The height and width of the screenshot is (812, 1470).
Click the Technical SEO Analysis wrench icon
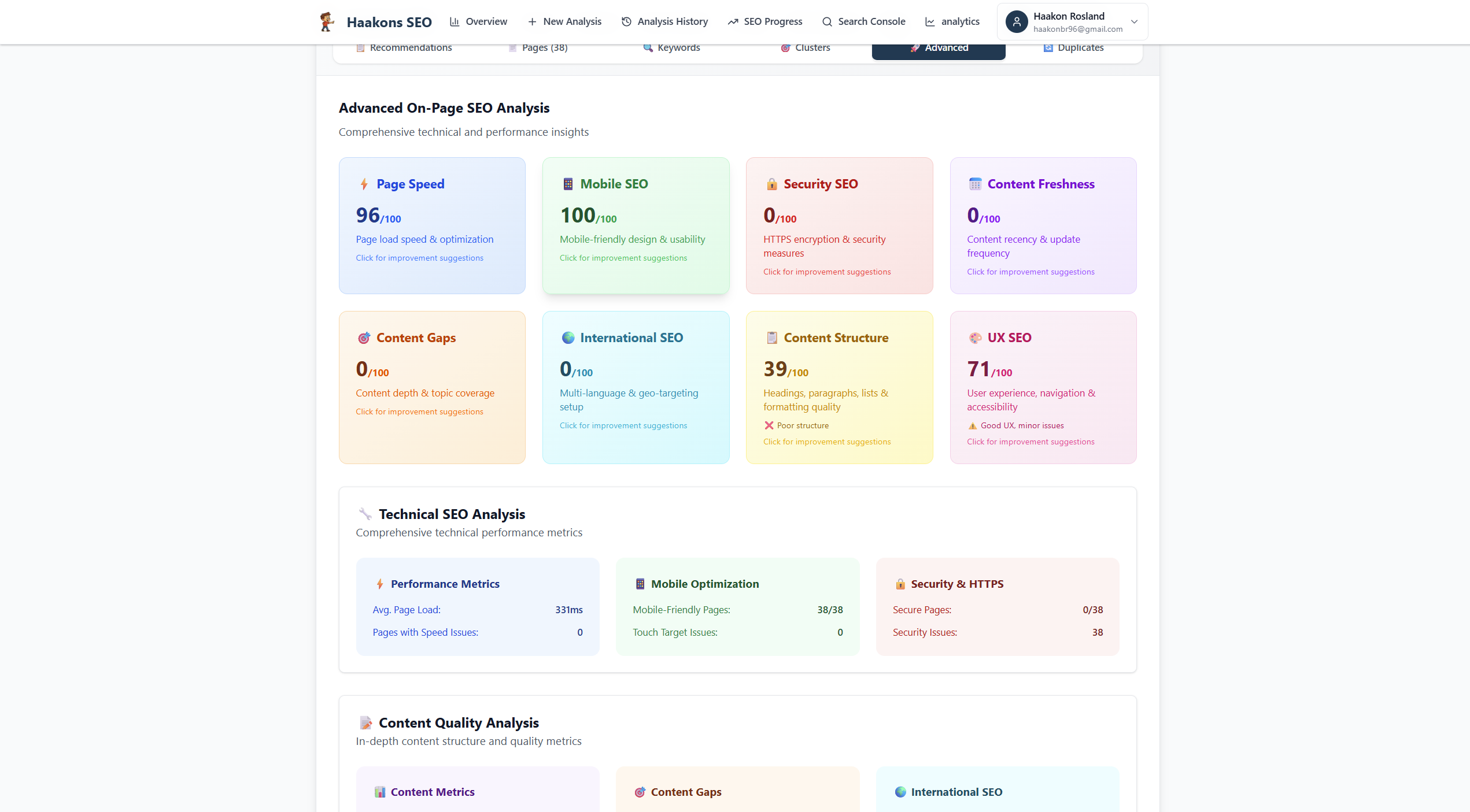pos(364,514)
